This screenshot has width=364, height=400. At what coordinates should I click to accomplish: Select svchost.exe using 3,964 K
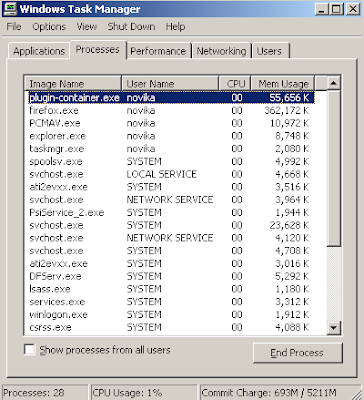(171, 200)
